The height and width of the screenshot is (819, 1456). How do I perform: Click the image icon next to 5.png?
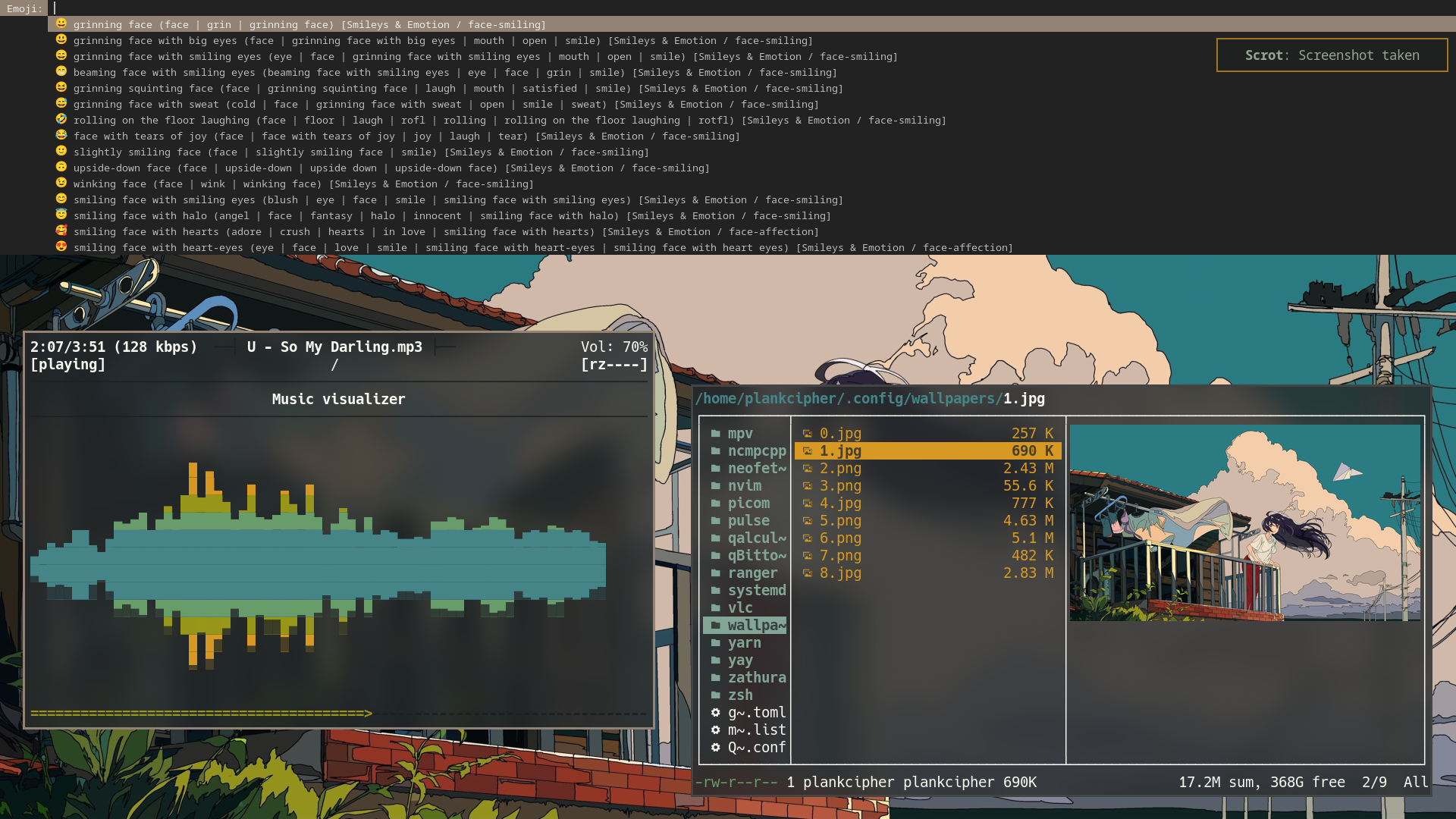click(808, 521)
